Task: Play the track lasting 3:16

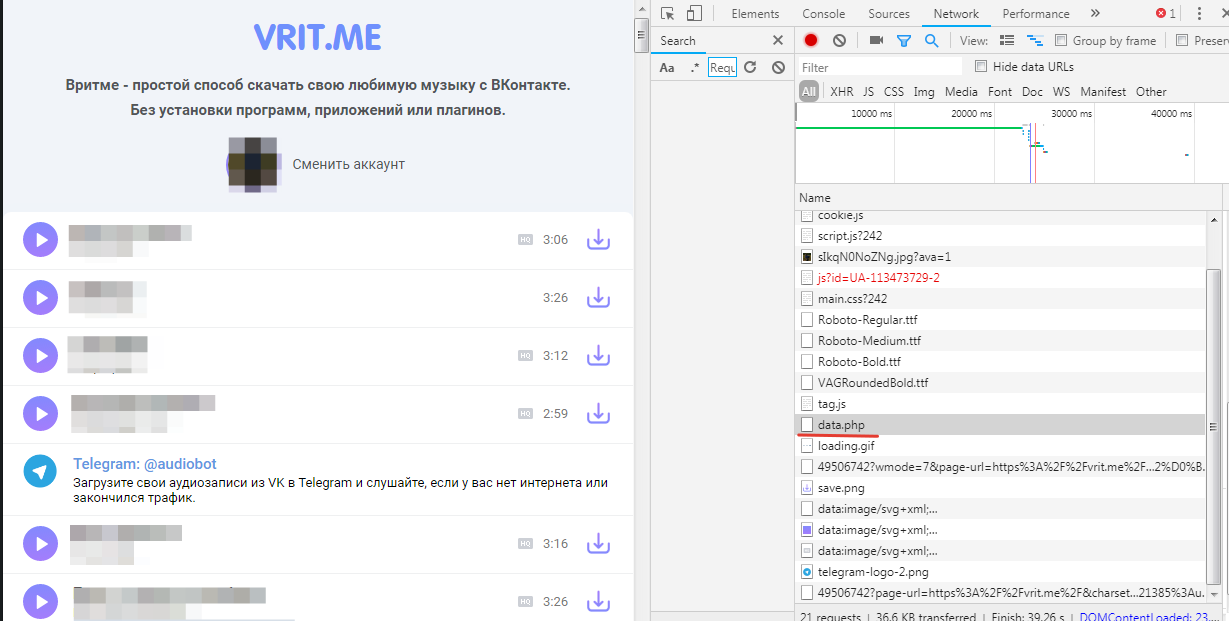Action: click(x=41, y=544)
